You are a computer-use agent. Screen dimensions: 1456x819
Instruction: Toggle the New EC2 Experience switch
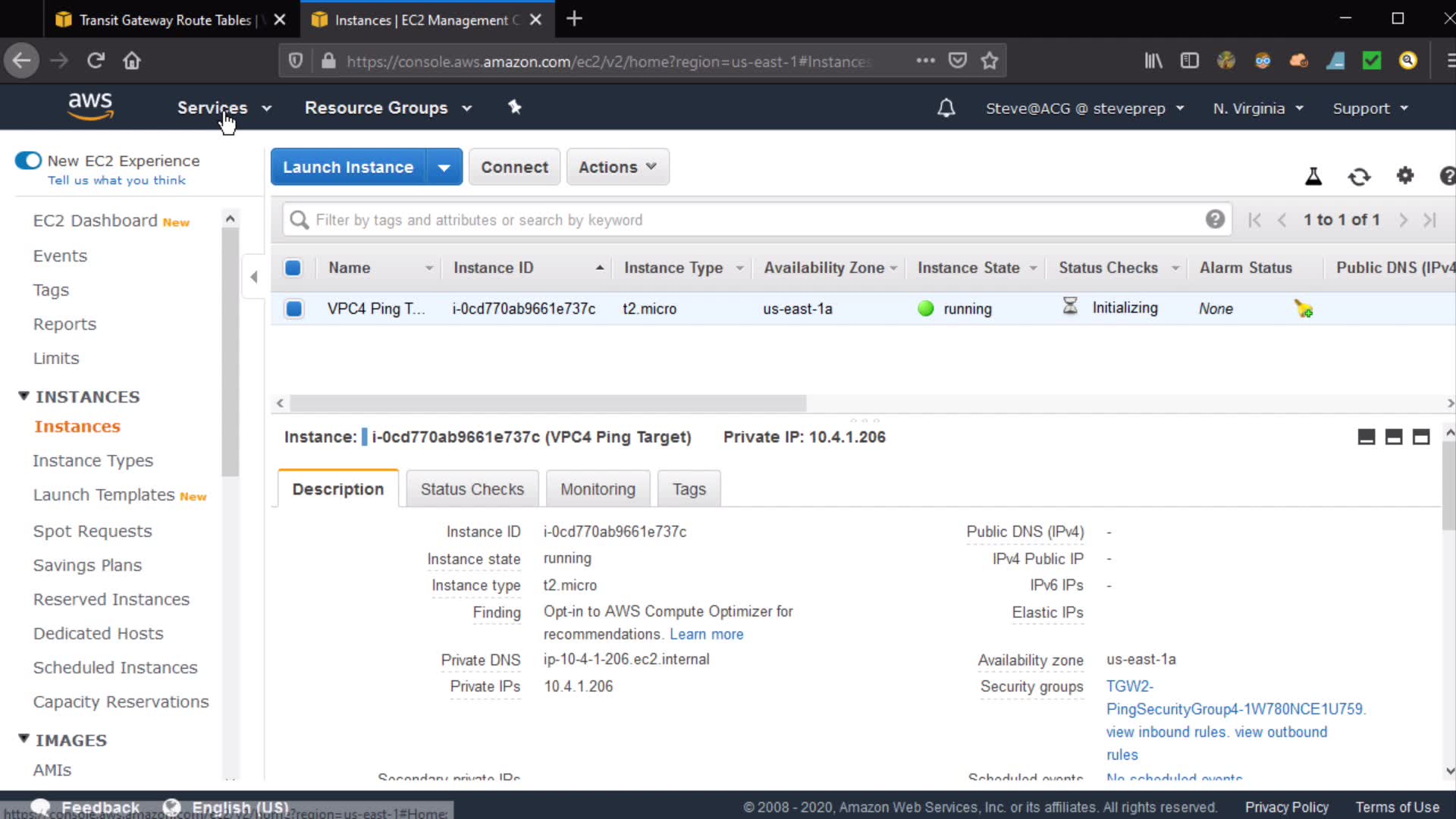[x=28, y=161]
